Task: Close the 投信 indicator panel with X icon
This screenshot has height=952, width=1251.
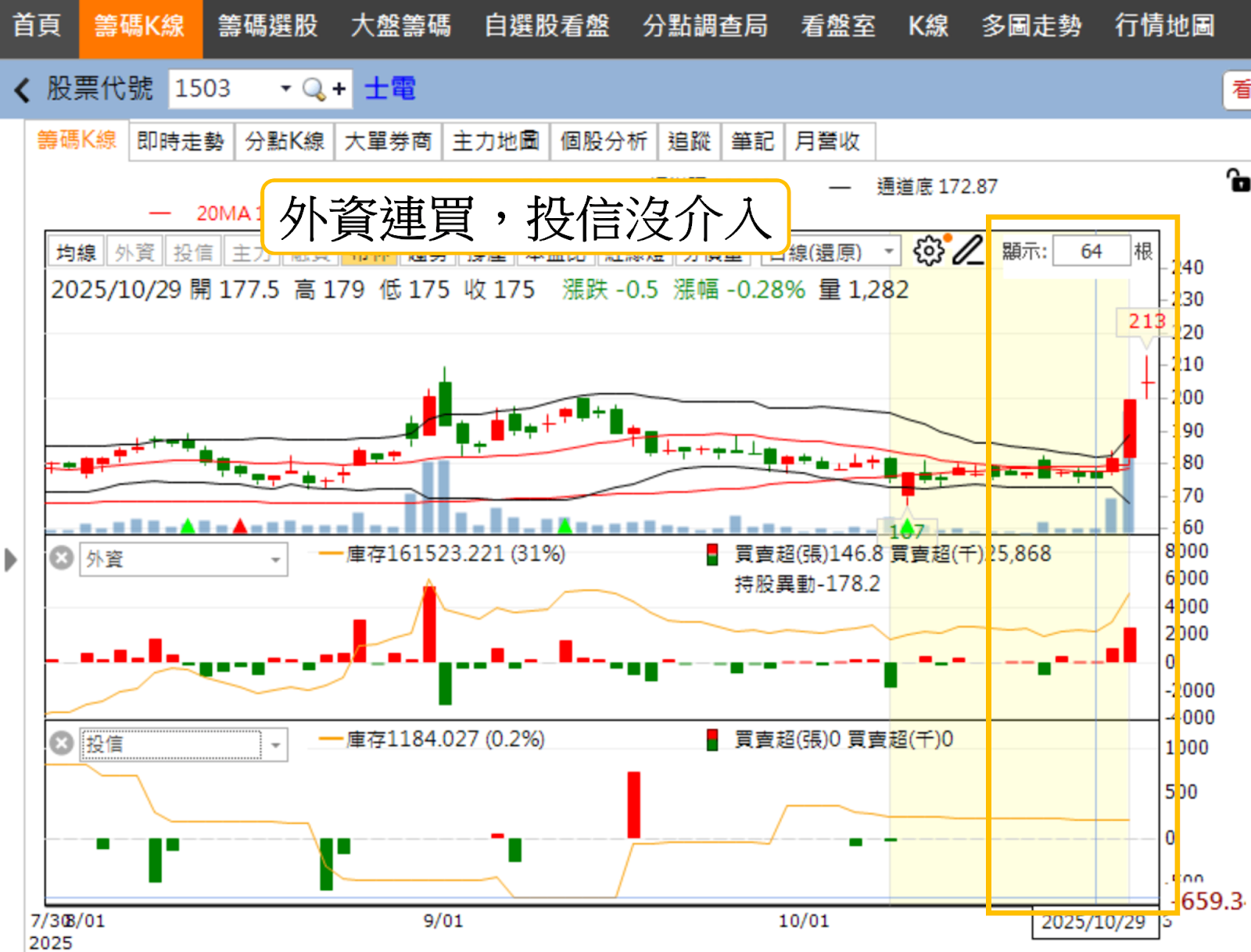Action: pyautogui.click(x=61, y=743)
